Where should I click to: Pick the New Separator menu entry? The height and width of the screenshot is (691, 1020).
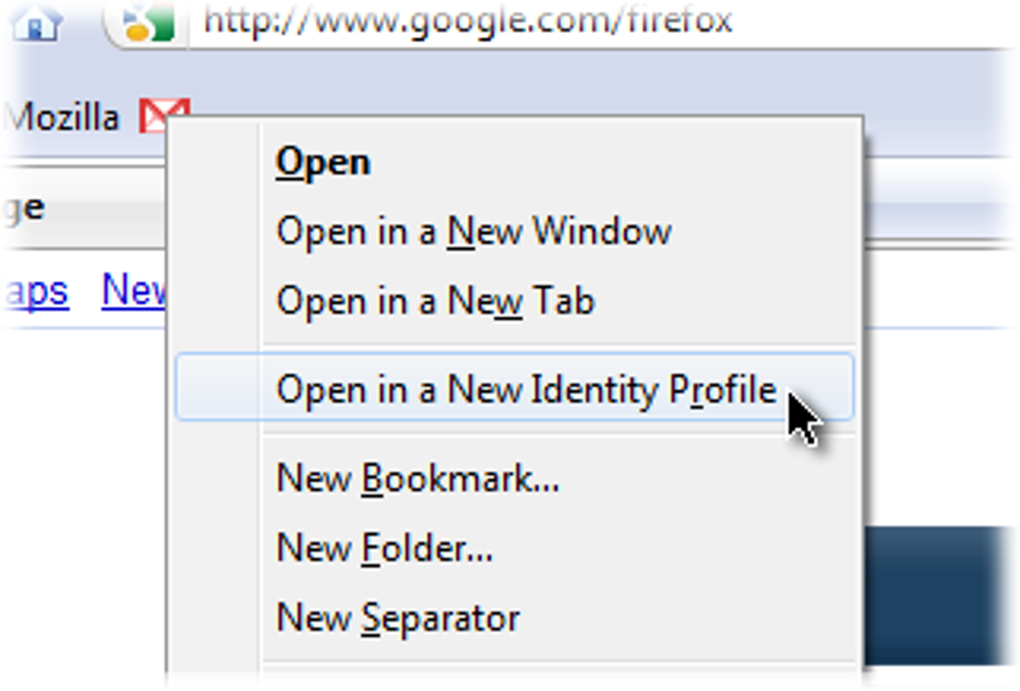pyautogui.click(x=397, y=617)
